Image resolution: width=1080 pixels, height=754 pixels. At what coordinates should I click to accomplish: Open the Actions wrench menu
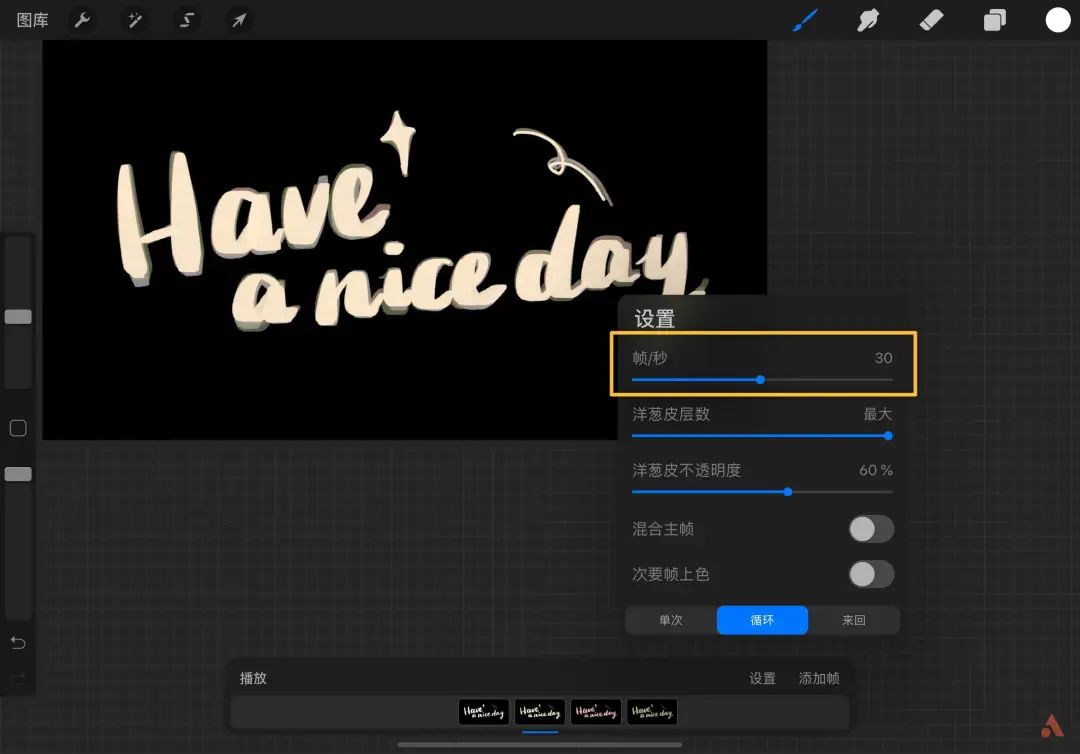pyautogui.click(x=82, y=20)
